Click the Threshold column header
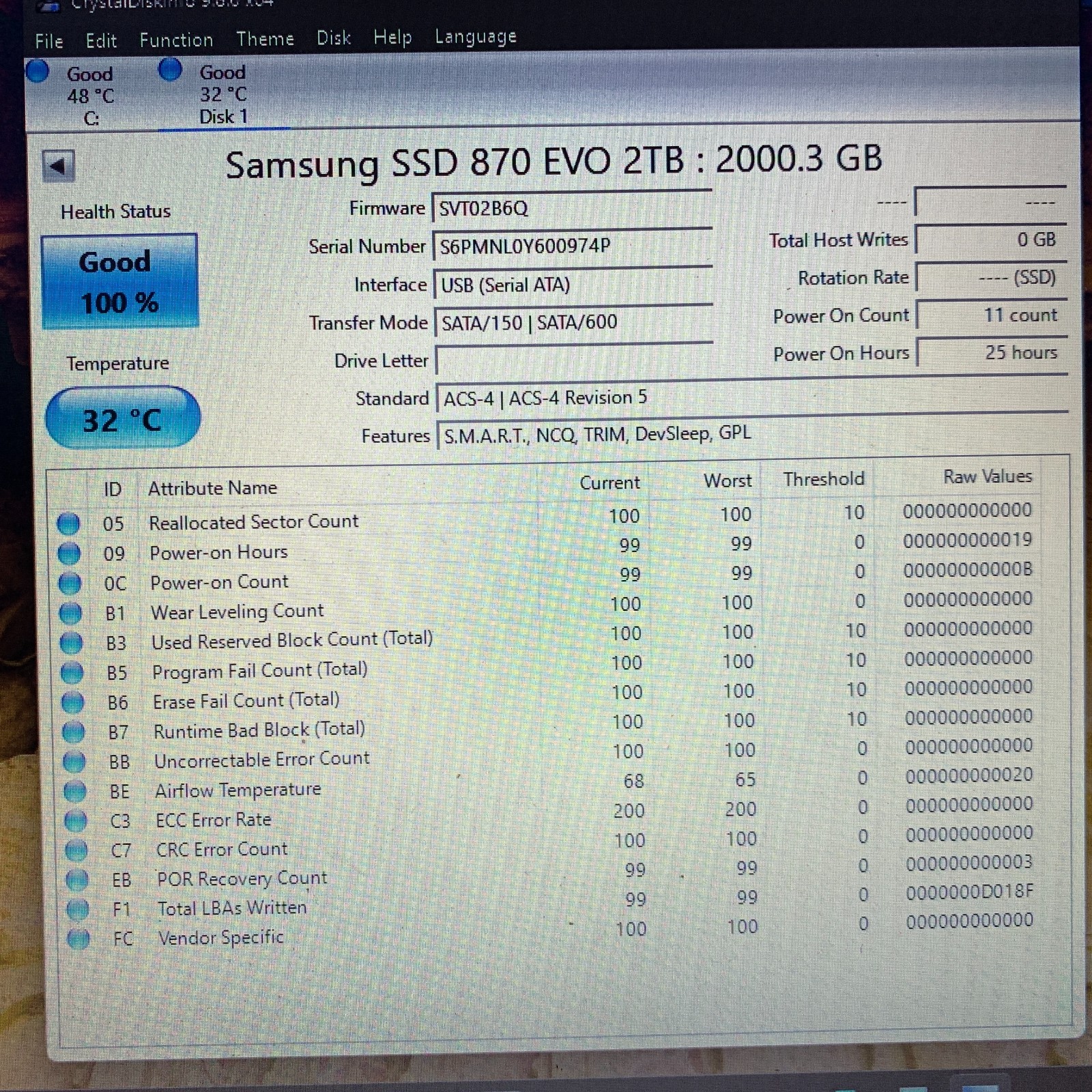 coord(824,479)
